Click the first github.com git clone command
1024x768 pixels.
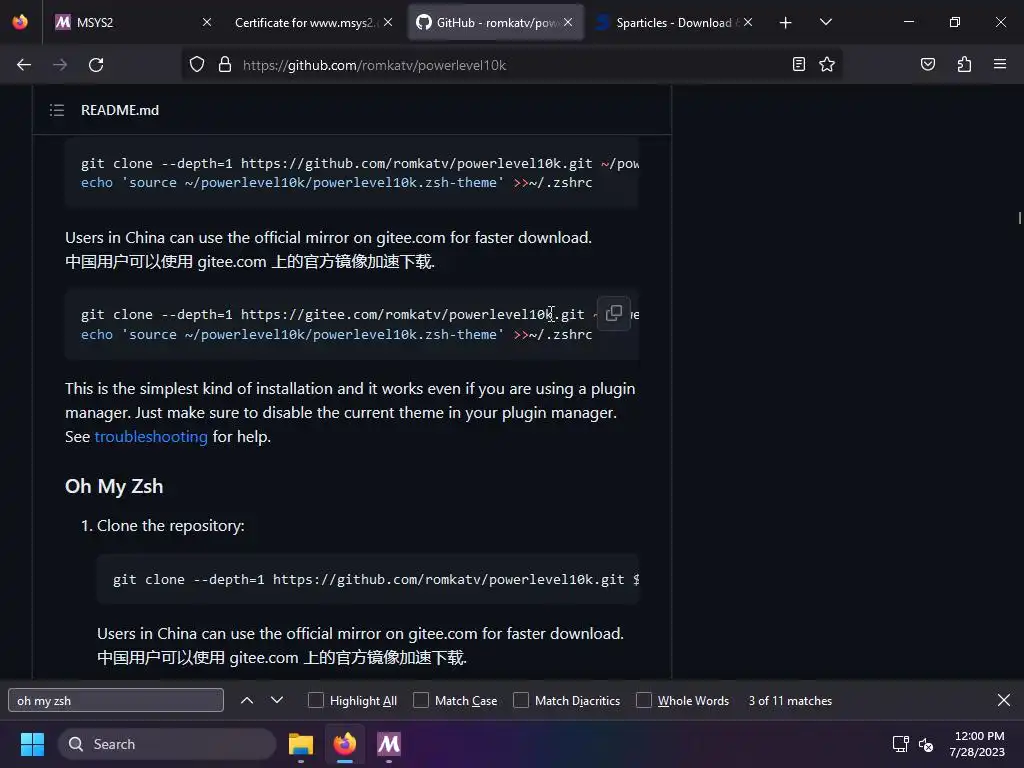pyautogui.click(x=360, y=163)
